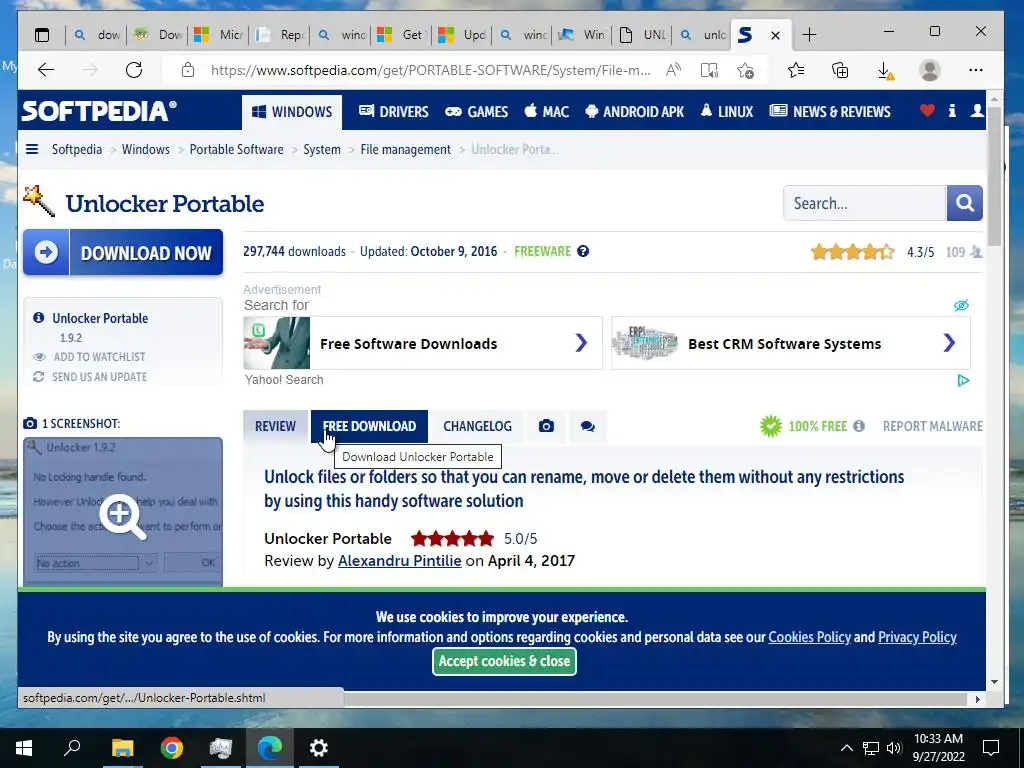Viewport: 1024px width, 768px height.
Task: Click Report Malware link
Action: click(x=933, y=426)
